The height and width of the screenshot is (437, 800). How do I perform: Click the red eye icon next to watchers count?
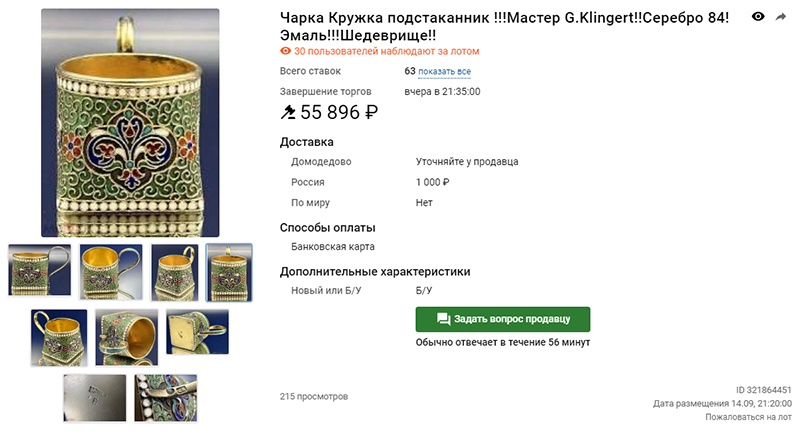285,51
